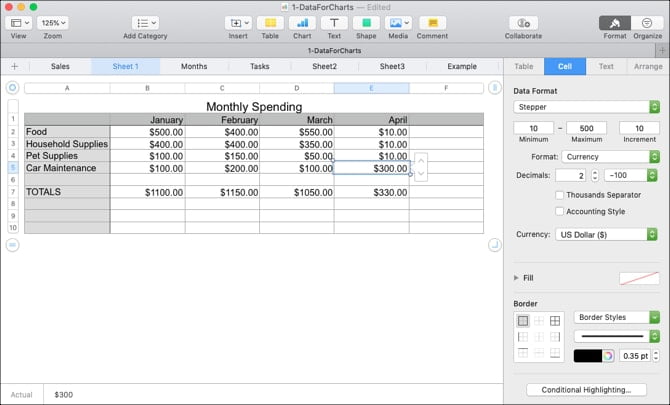Open the Organize sidebar icon
This screenshot has width=670, height=405.
click(x=647, y=22)
